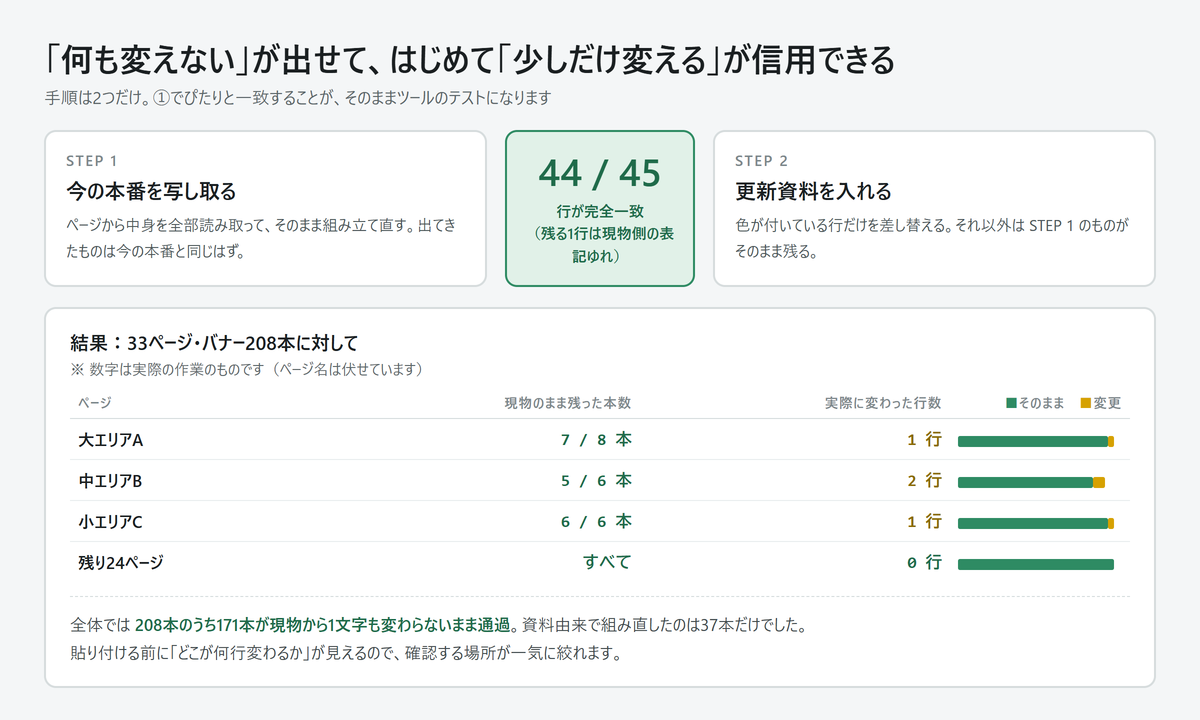The image size is (1200, 720).
Task: Click sentence 資料由来で組み直したのは37本だけでした
Action: click(x=664, y=626)
